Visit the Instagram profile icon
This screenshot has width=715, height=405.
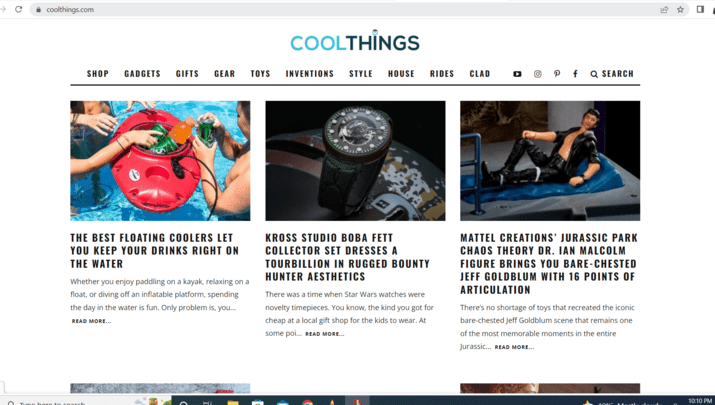[x=538, y=74]
